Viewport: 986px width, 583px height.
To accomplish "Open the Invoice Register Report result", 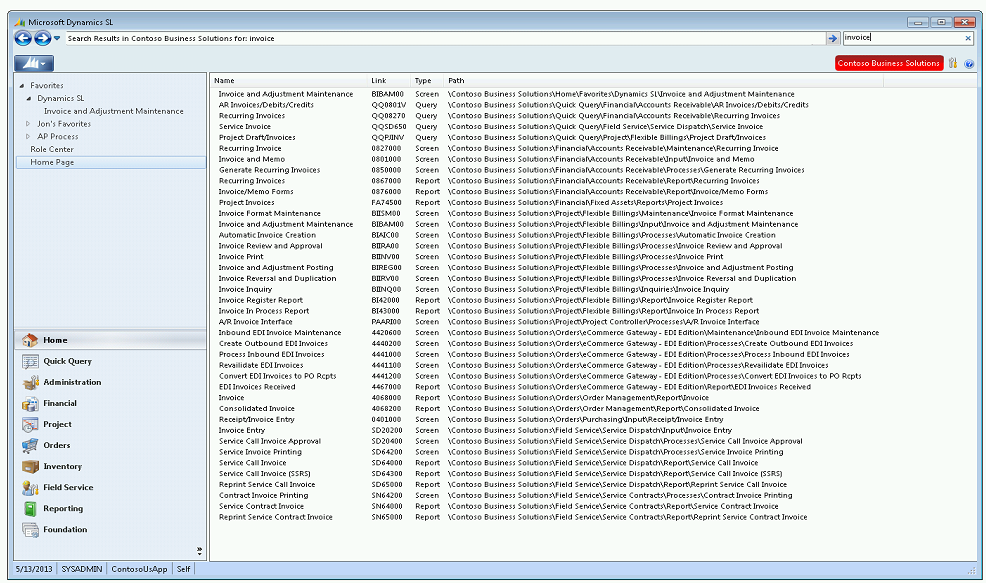I will click(260, 300).
